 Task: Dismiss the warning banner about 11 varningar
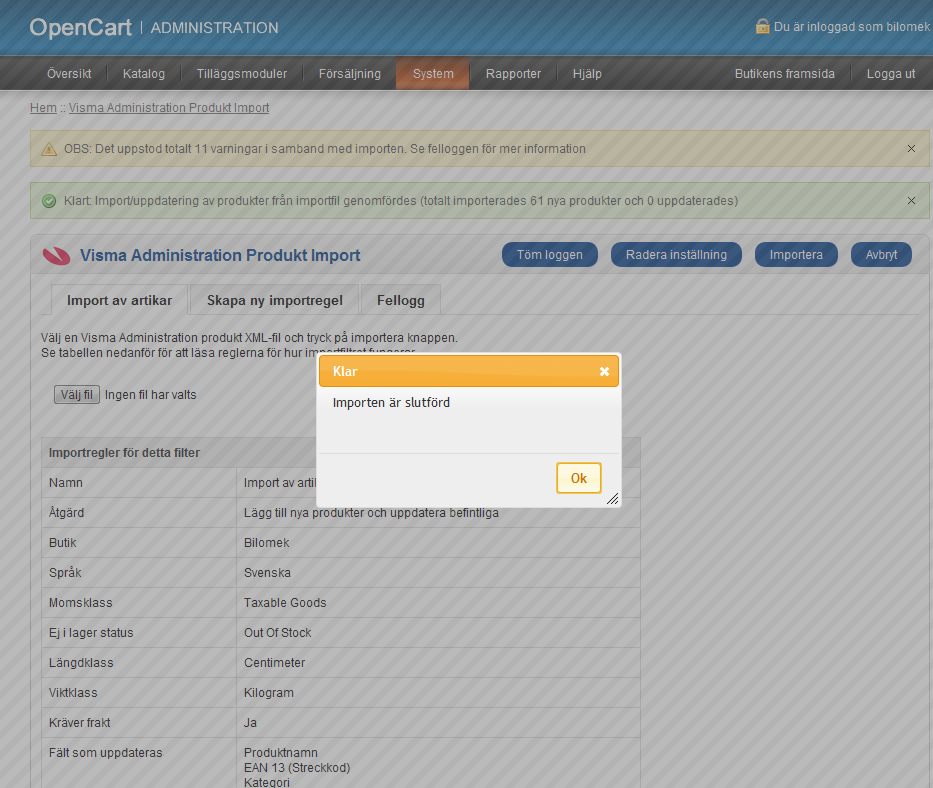click(911, 149)
